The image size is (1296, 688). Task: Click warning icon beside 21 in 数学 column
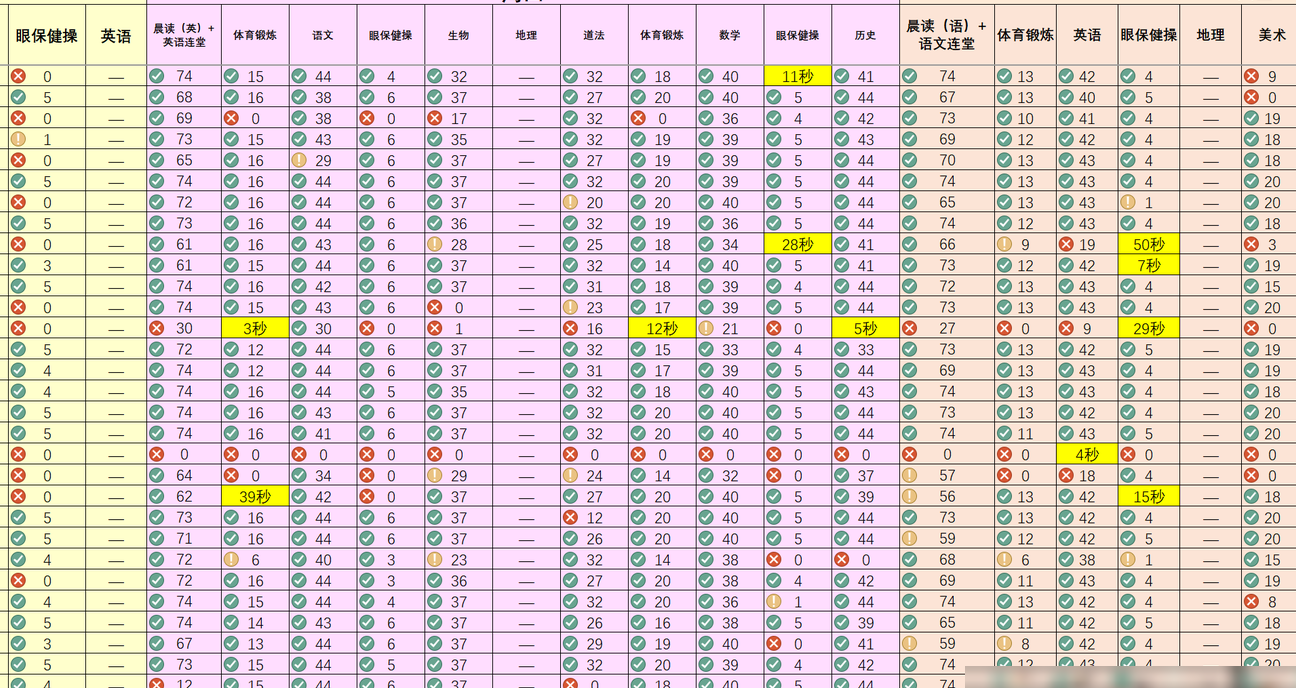pyautogui.click(x=706, y=328)
